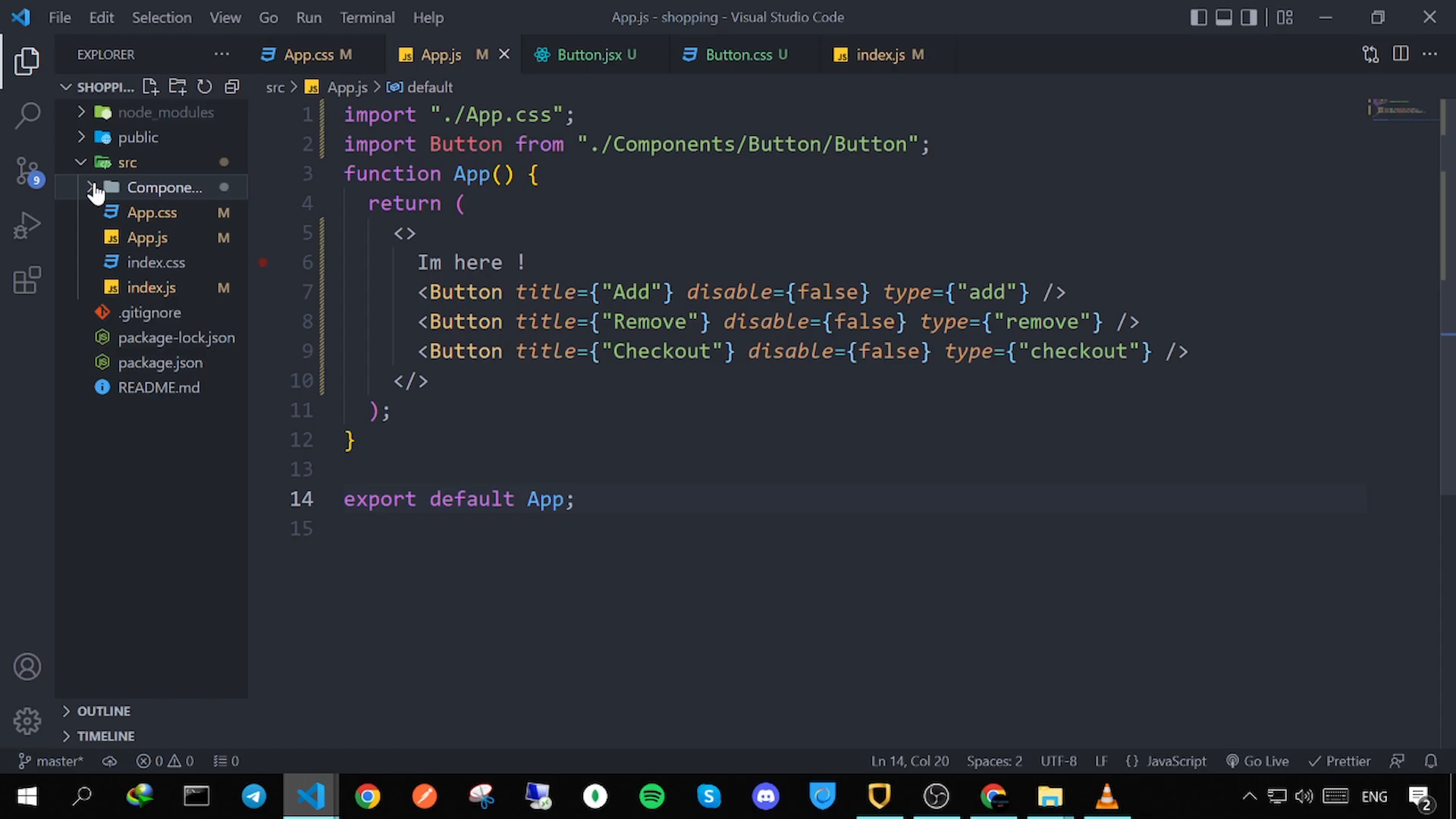Open the editor more actions menu
Screen dimensions: 1456x819
[1430, 55]
